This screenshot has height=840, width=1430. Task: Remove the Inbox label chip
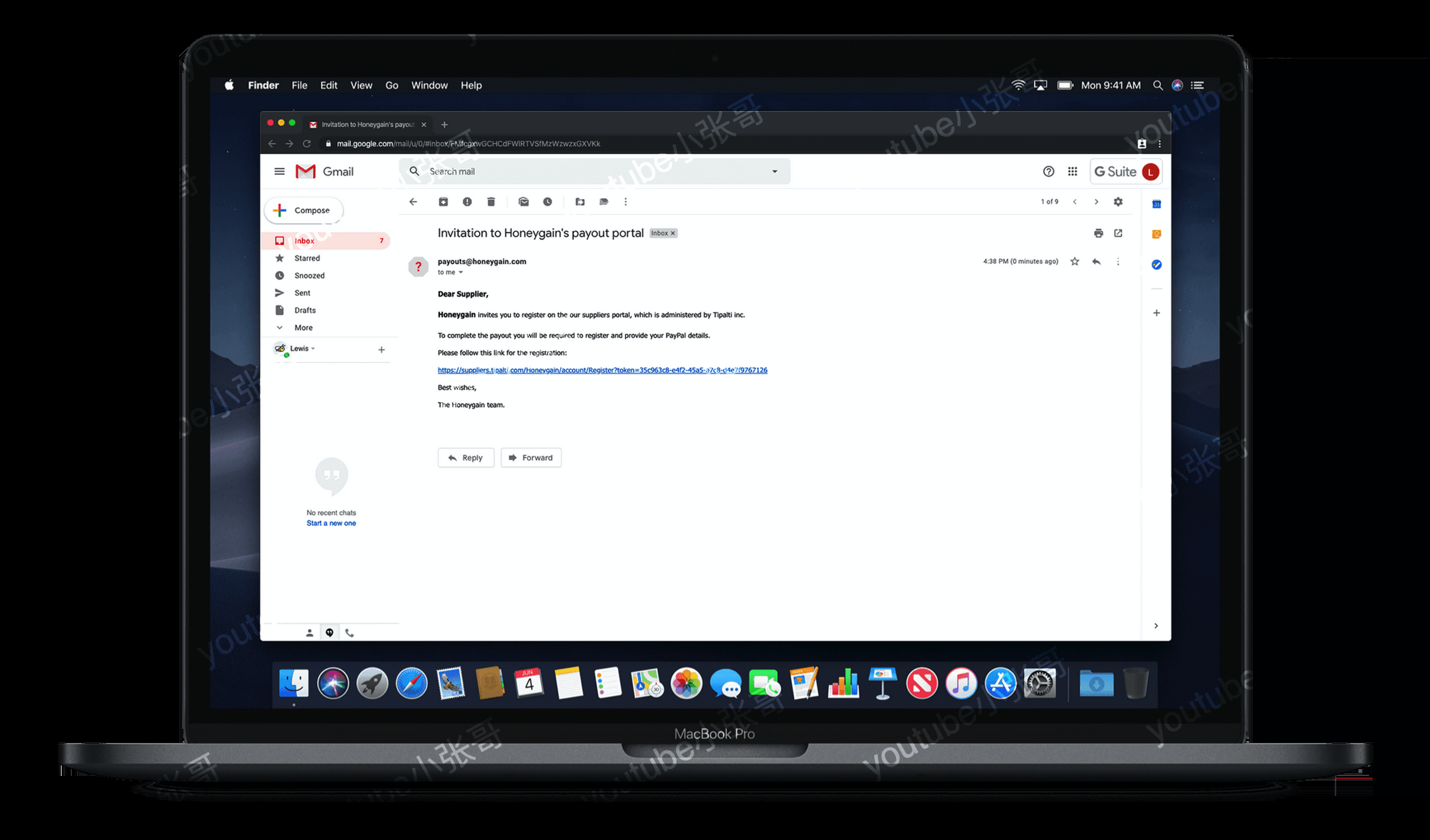click(x=673, y=233)
